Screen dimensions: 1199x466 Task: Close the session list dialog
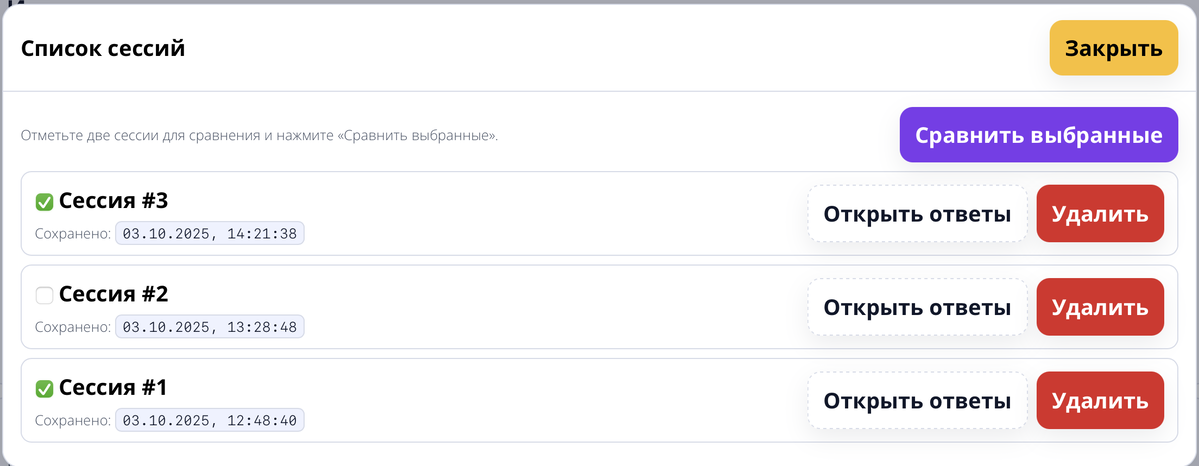coord(1113,49)
